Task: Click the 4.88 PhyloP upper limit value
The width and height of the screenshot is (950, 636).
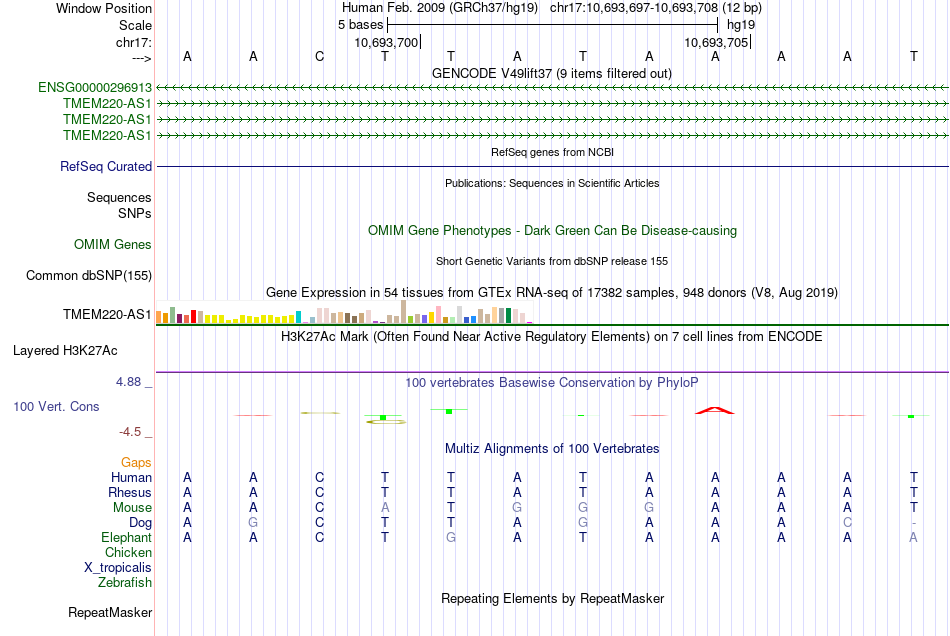Action: 128,382
